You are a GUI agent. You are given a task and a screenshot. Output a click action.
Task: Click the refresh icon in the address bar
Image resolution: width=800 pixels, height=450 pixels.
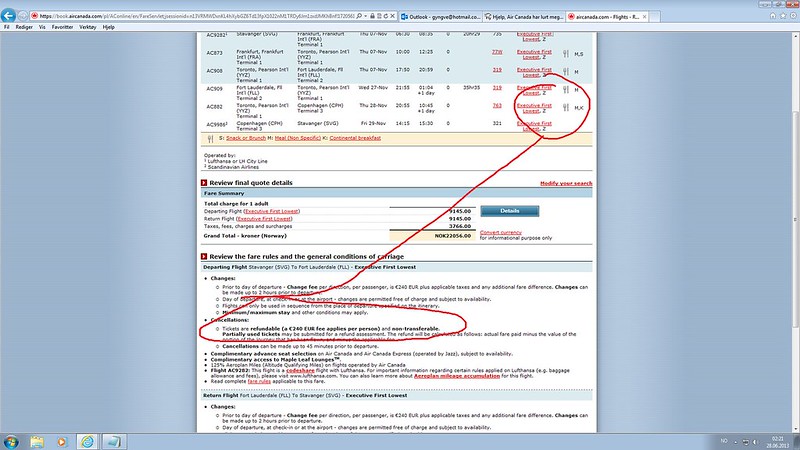(x=386, y=16)
